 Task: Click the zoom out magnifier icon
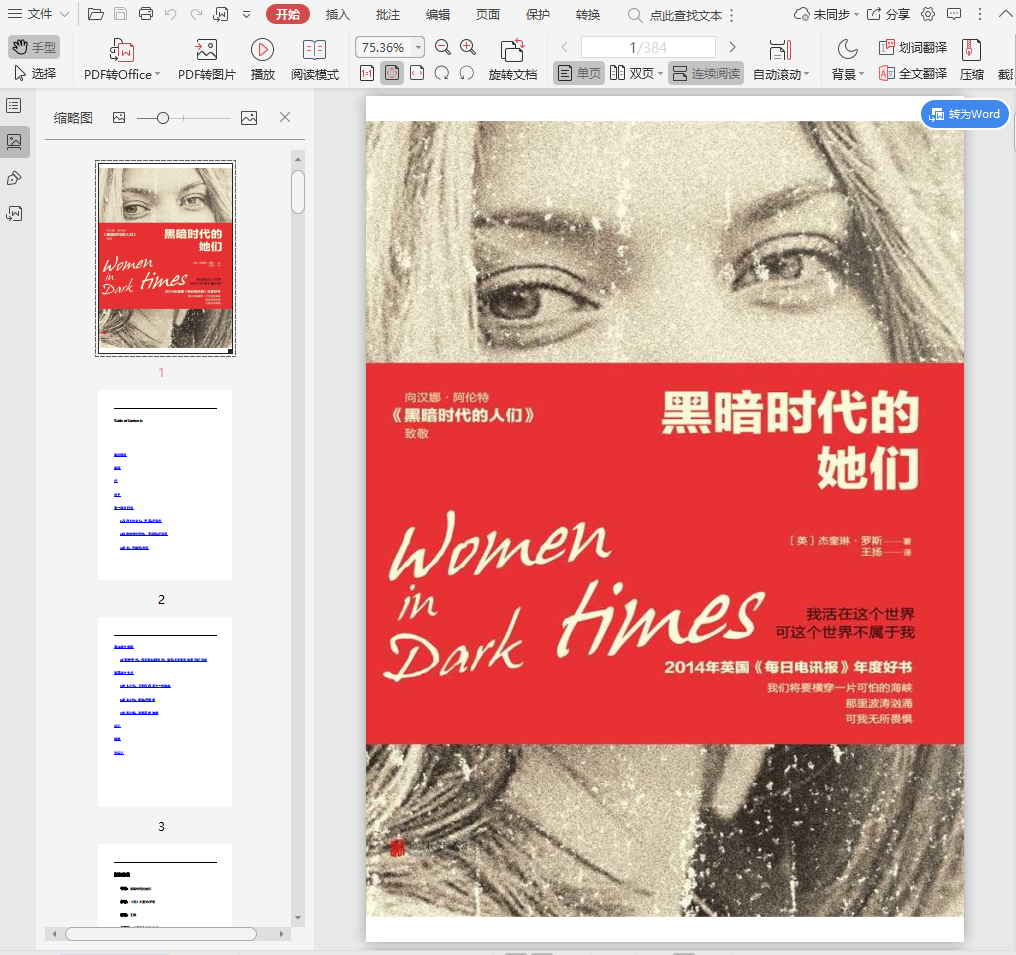(442, 47)
